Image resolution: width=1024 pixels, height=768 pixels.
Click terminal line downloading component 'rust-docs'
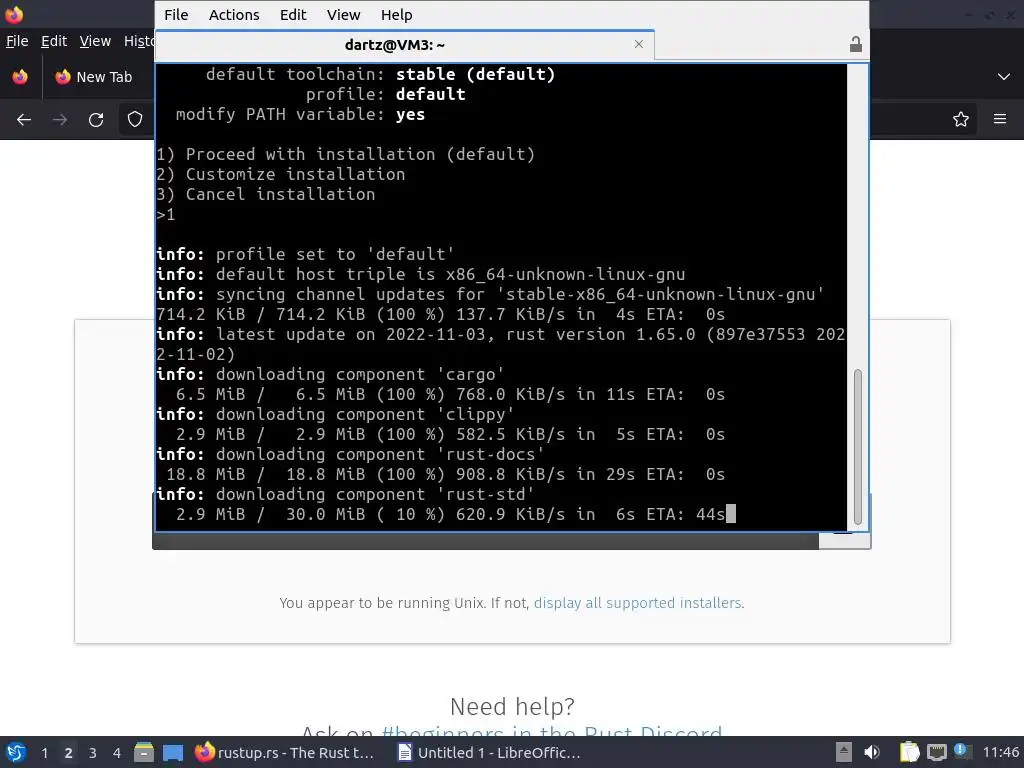(350, 454)
